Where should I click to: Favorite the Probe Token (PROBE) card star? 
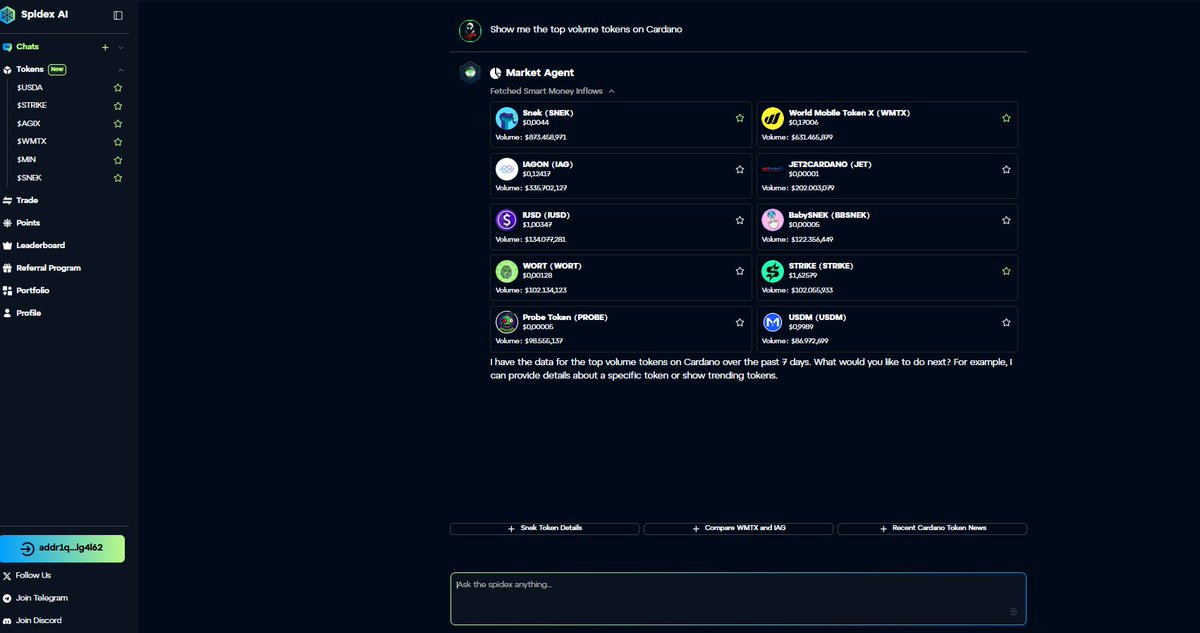pyautogui.click(x=740, y=322)
